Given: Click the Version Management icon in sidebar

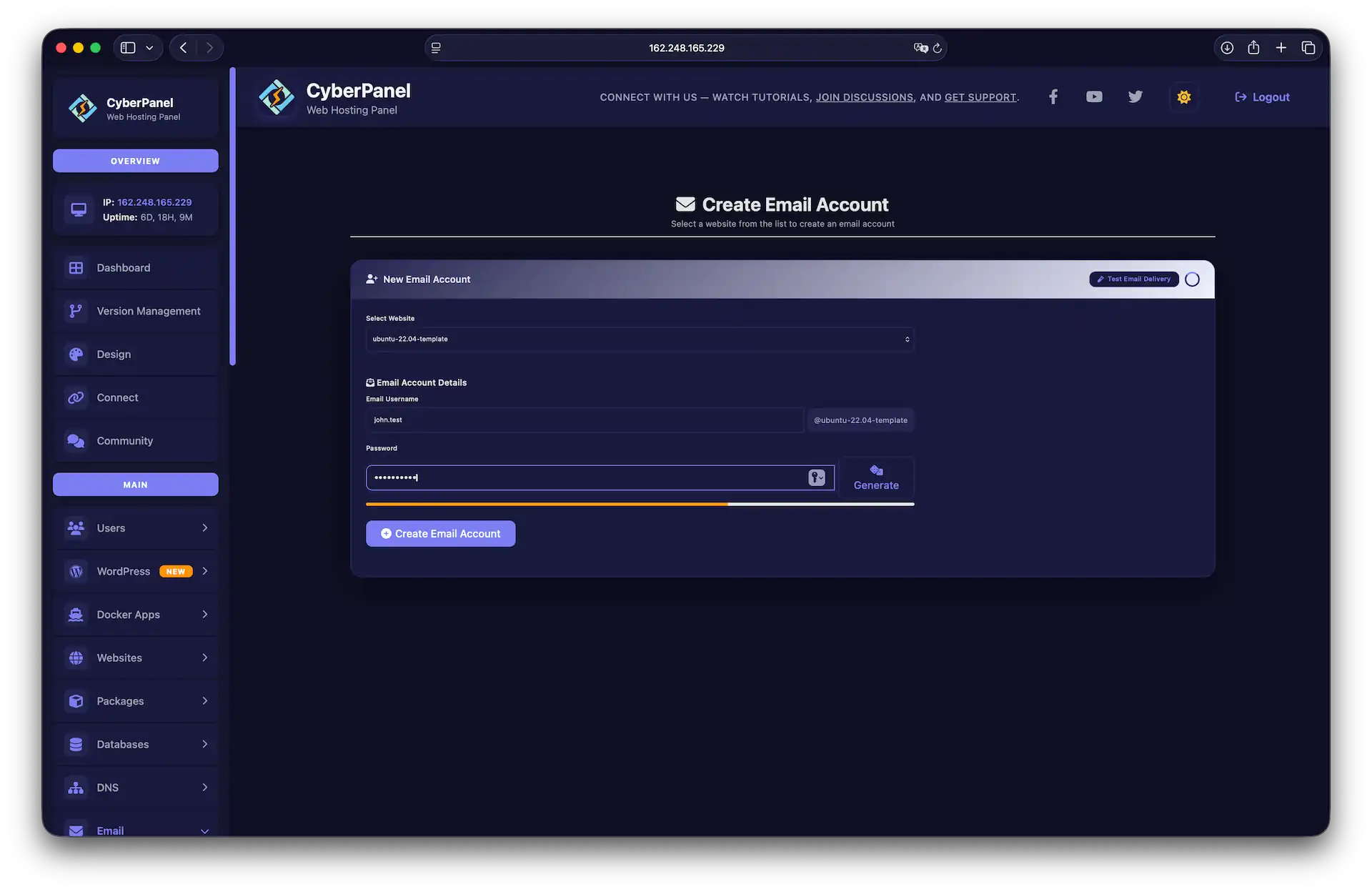Looking at the screenshot, I should click(x=76, y=310).
